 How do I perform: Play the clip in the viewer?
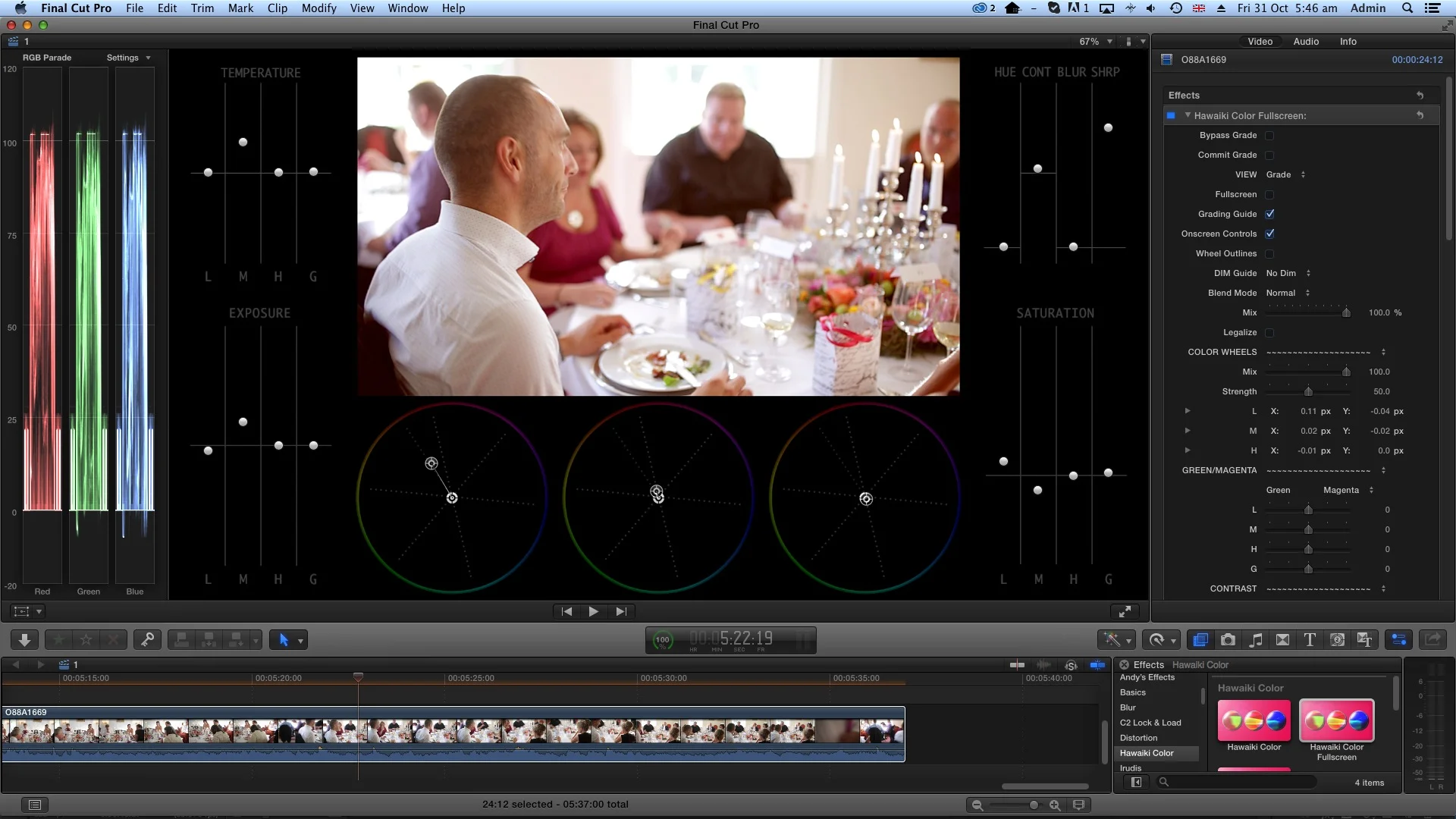(x=593, y=611)
